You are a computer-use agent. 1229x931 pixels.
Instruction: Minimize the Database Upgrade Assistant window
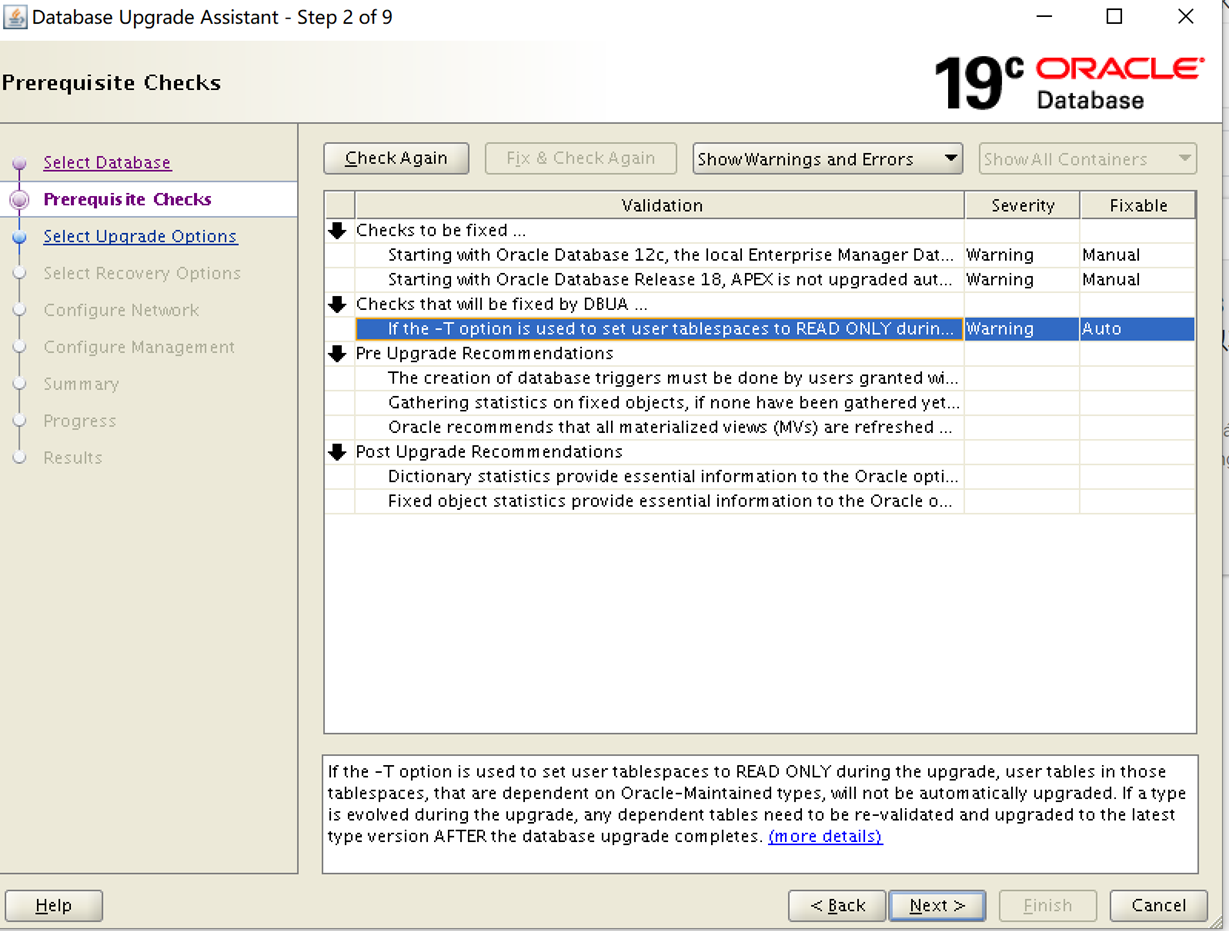[x=1045, y=17]
